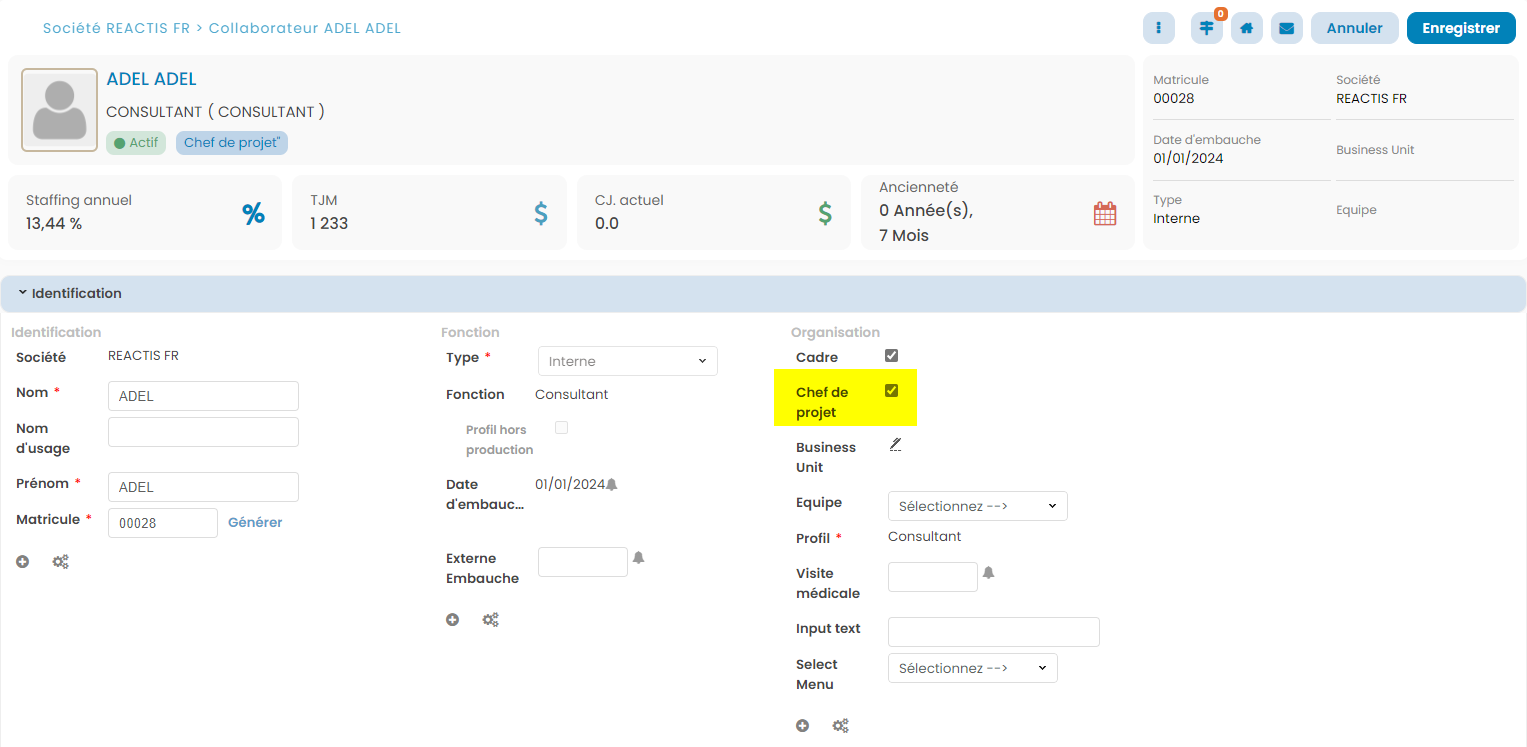The height and width of the screenshot is (747, 1527).
Task: Expand the Equipe dropdown
Action: [x=977, y=506]
